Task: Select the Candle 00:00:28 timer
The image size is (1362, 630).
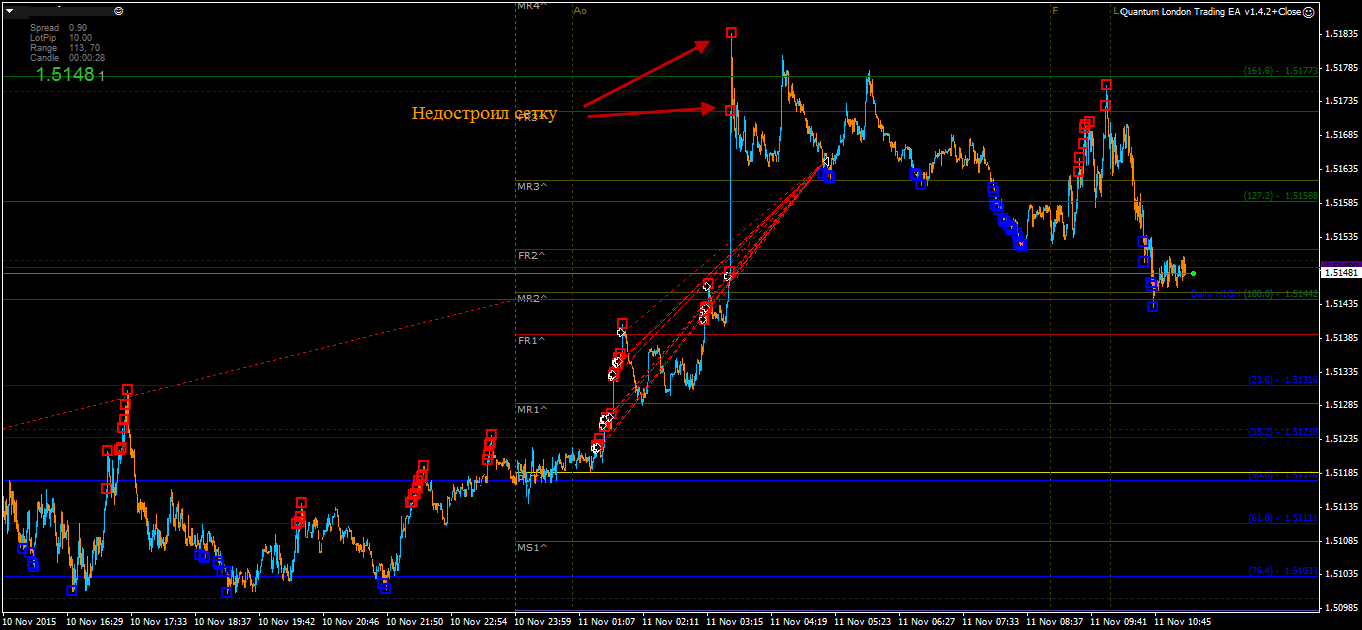Action: [x=68, y=58]
